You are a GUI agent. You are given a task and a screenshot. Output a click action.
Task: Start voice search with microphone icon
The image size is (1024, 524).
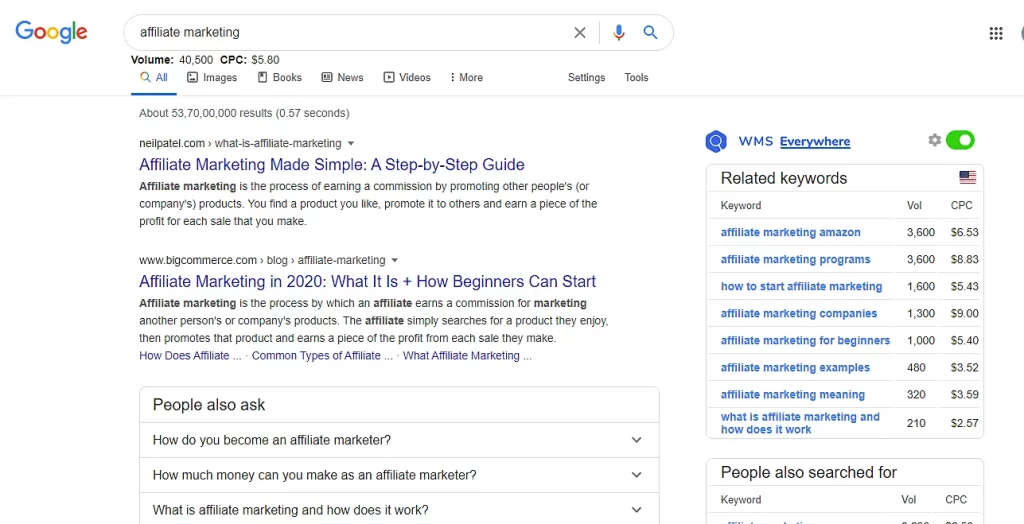[618, 33]
